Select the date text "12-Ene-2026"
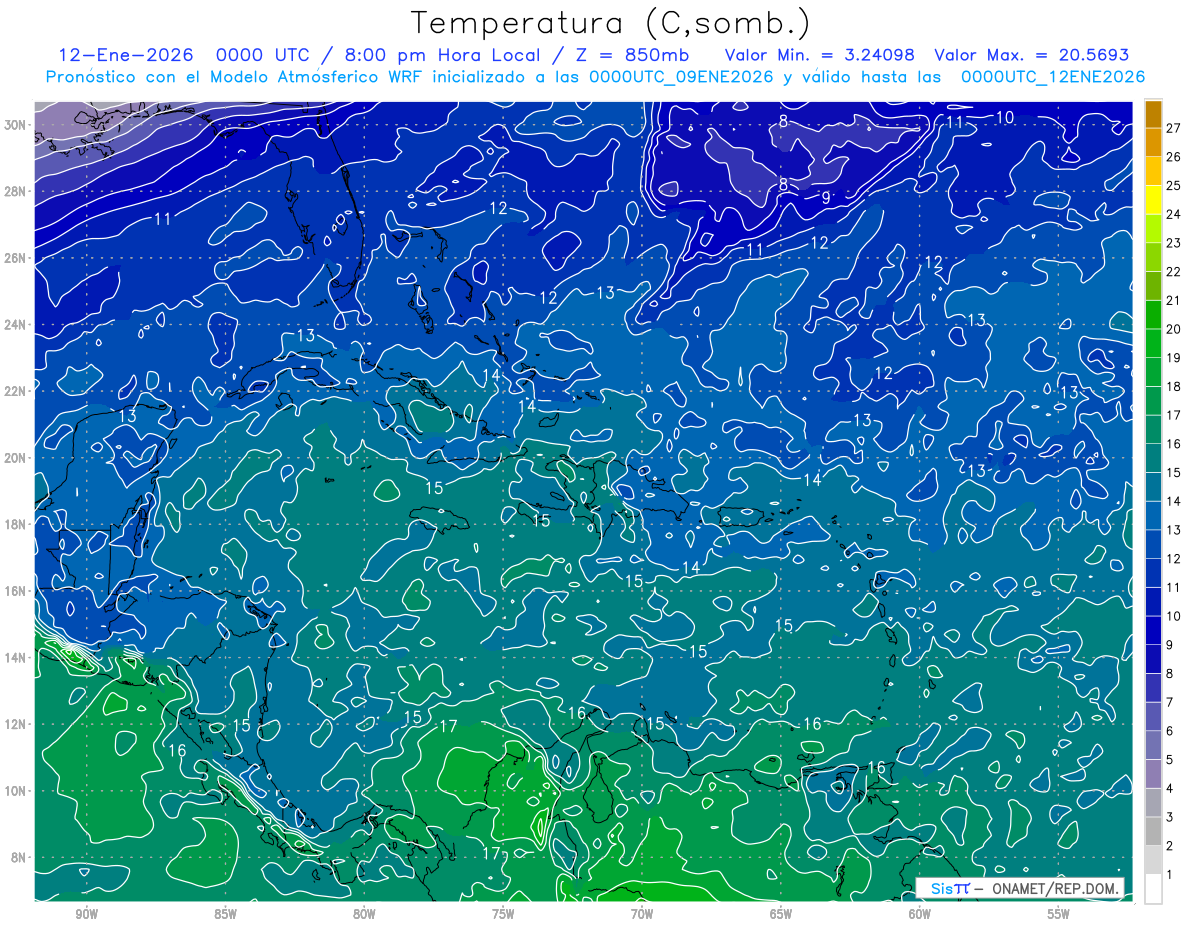 click(126, 55)
